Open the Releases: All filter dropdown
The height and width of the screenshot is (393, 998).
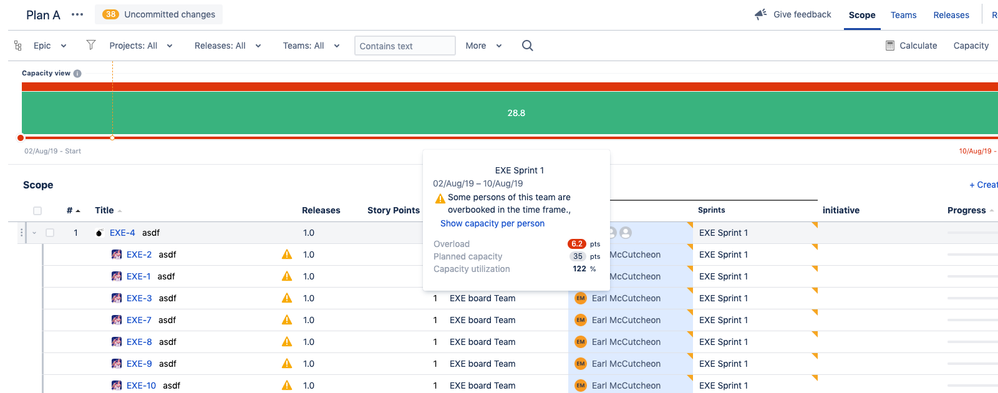pyautogui.click(x=227, y=46)
